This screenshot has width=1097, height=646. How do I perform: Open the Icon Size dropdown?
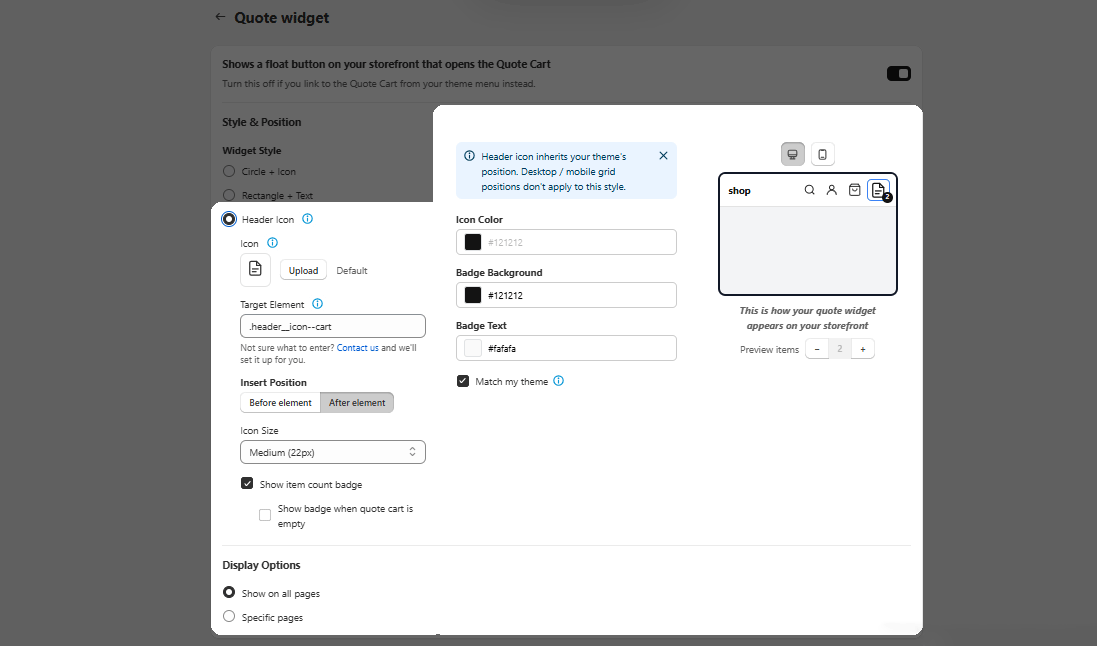(332, 452)
